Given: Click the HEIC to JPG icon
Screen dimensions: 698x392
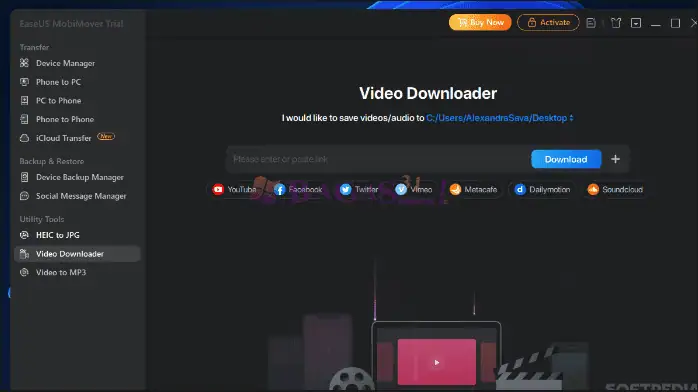Looking at the screenshot, I should pyautogui.click(x=24, y=235).
